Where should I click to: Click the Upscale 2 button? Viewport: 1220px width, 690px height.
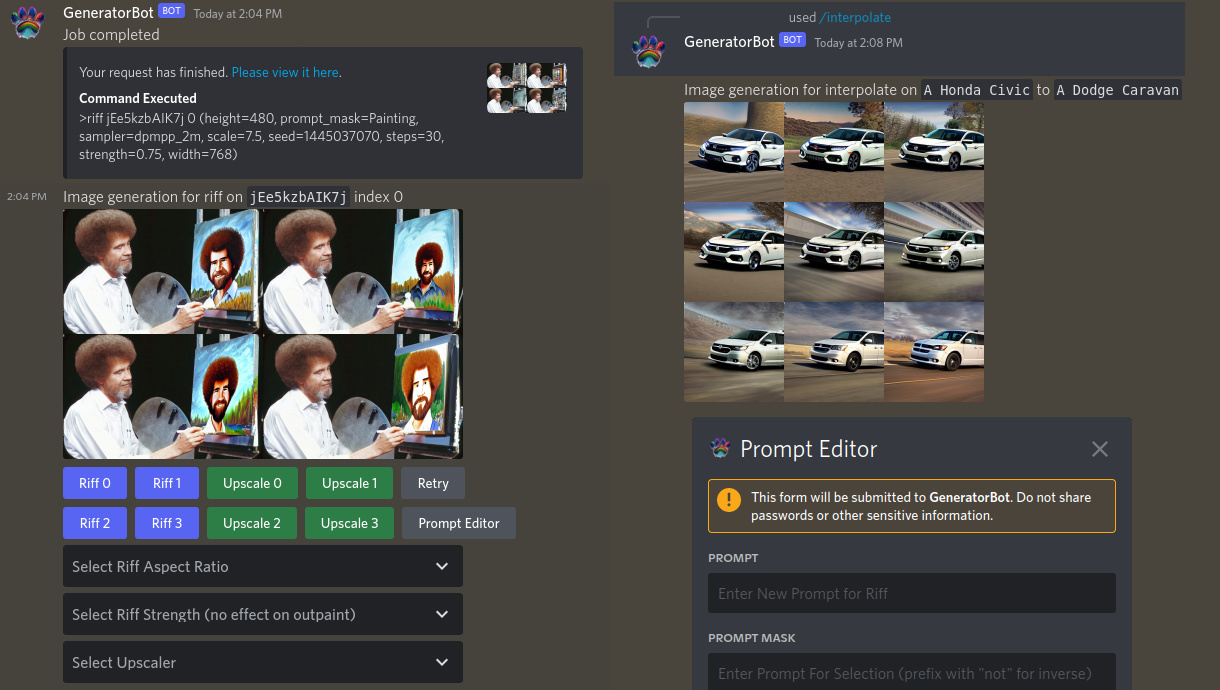(x=251, y=523)
